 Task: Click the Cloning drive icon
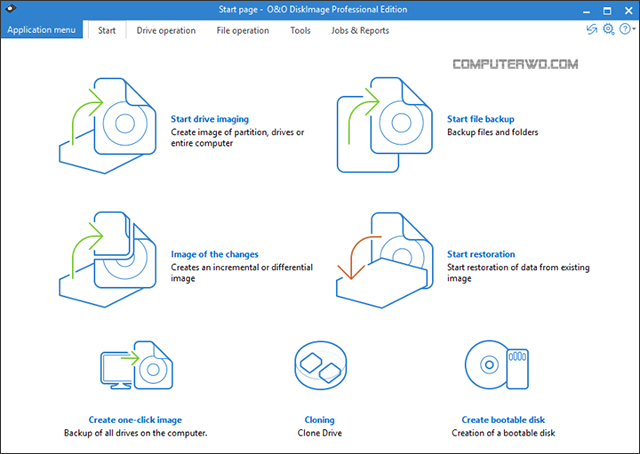click(x=320, y=365)
